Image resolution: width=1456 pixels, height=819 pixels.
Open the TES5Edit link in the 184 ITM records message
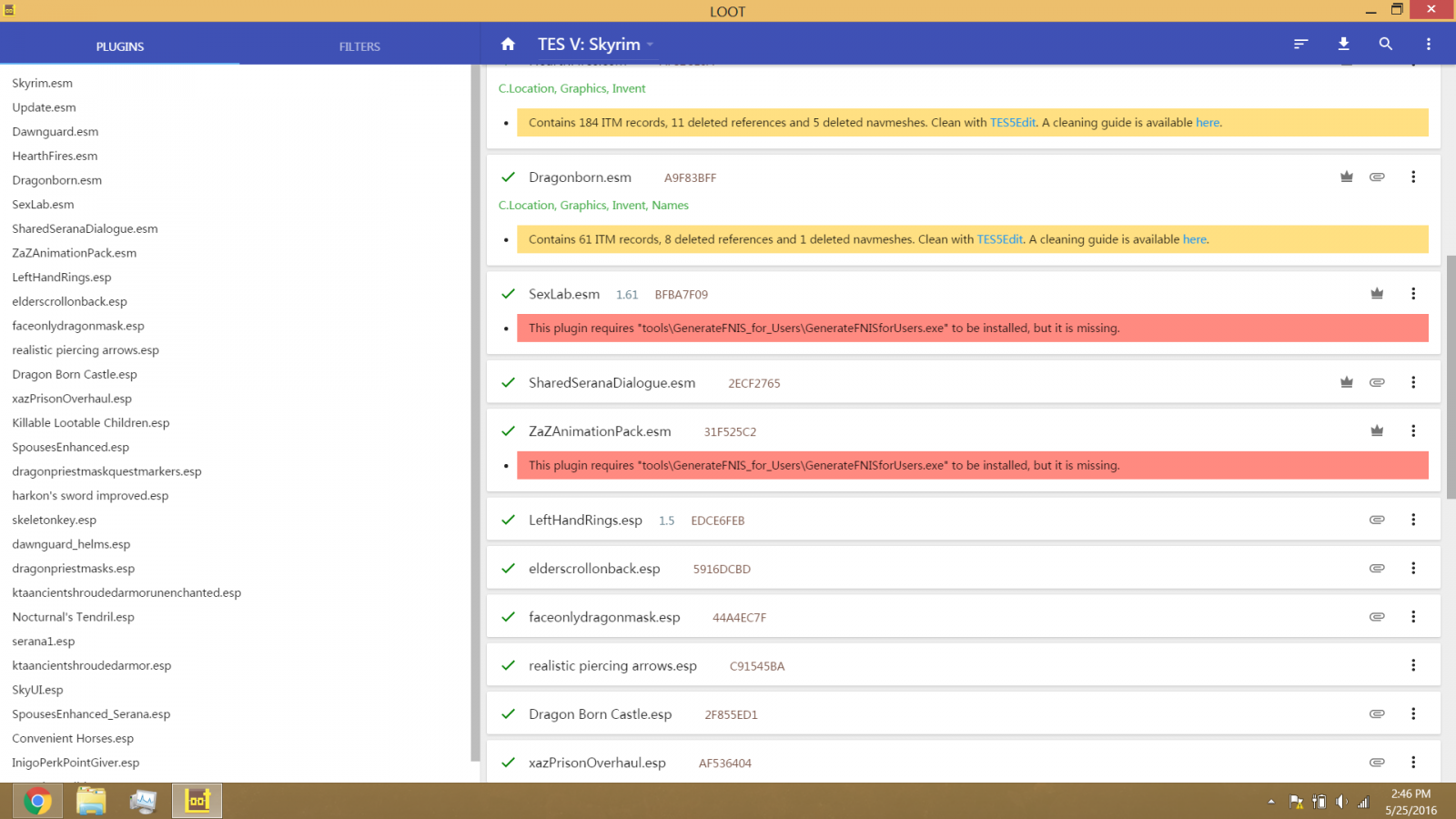pos(1013,123)
